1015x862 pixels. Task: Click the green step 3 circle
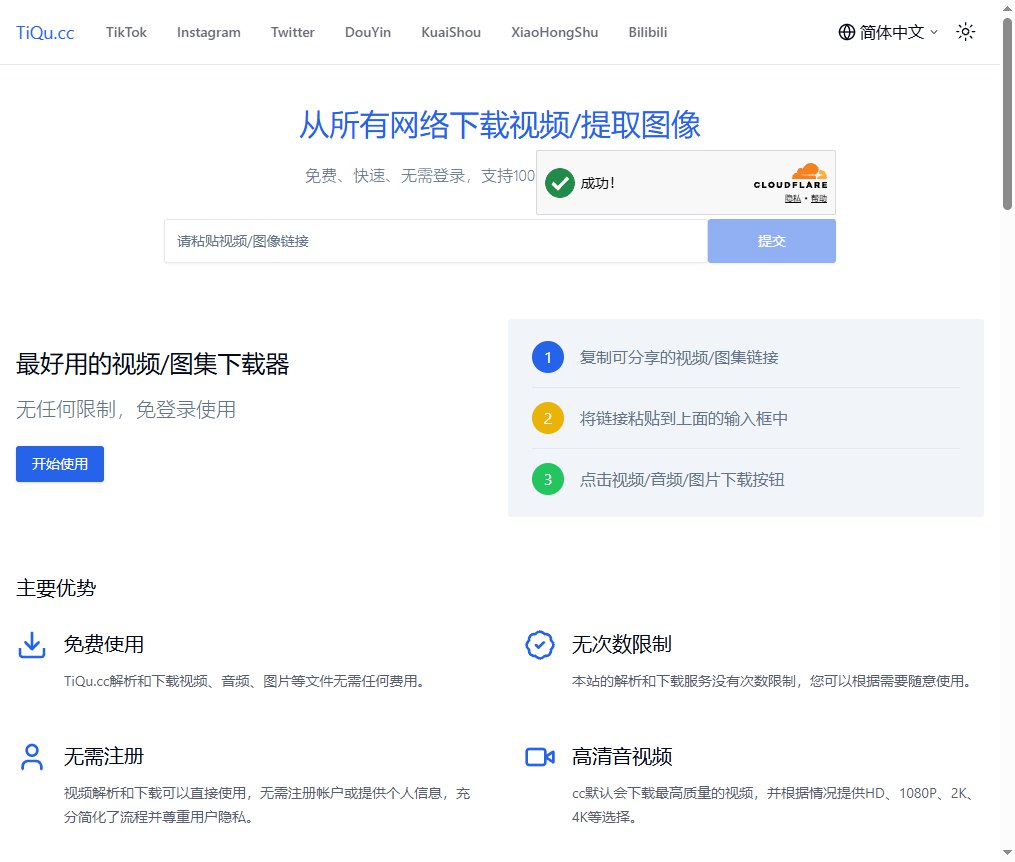[548, 479]
